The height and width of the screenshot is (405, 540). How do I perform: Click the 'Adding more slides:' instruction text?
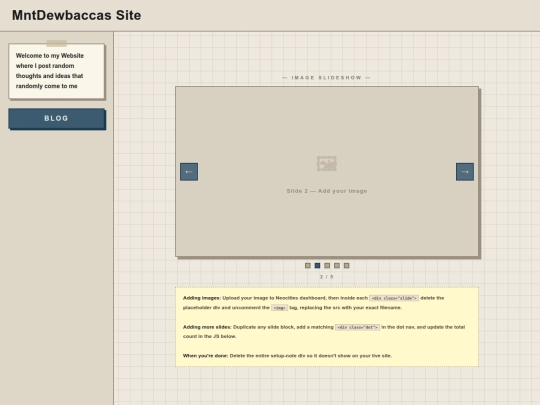(207, 327)
